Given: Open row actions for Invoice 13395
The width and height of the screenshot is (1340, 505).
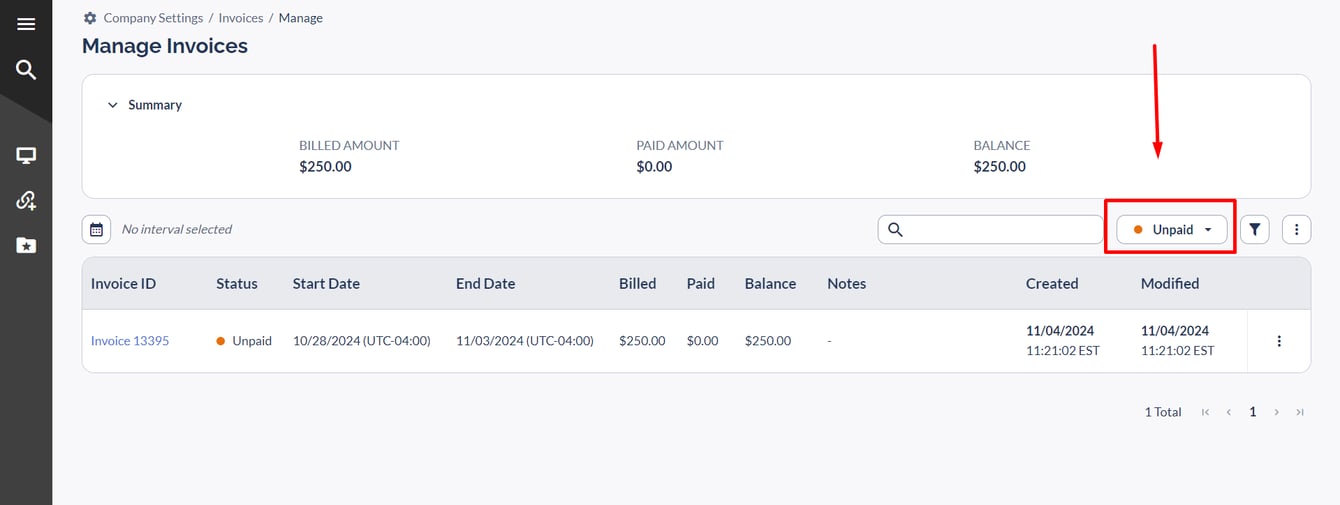Looking at the screenshot, I should [1279, 341].
